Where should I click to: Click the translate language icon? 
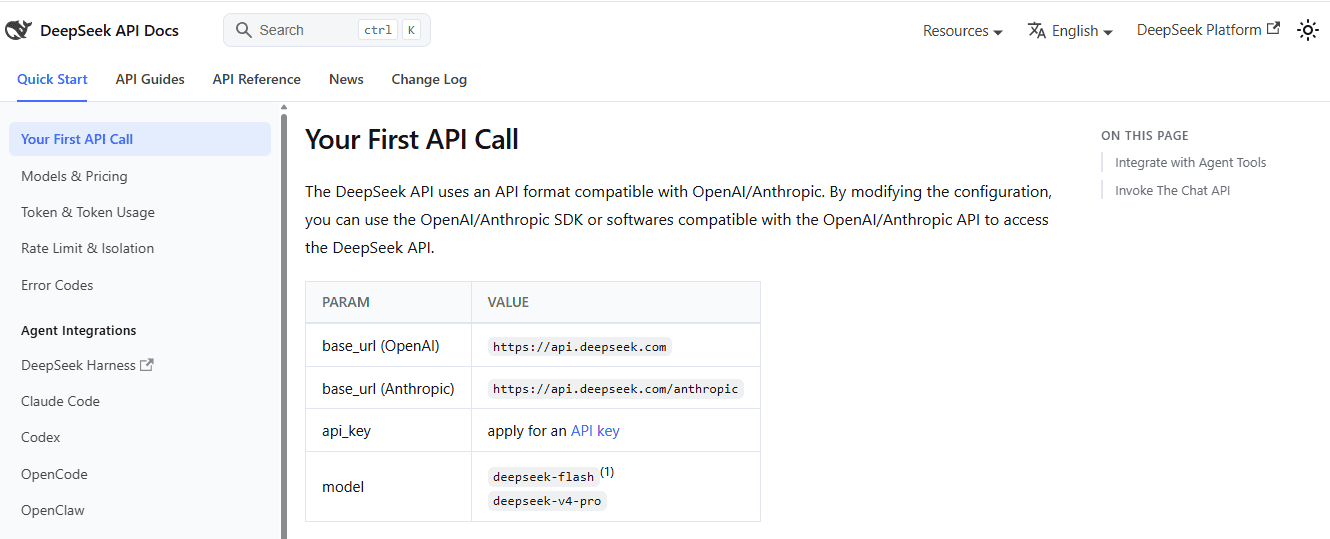point(1037,30)
